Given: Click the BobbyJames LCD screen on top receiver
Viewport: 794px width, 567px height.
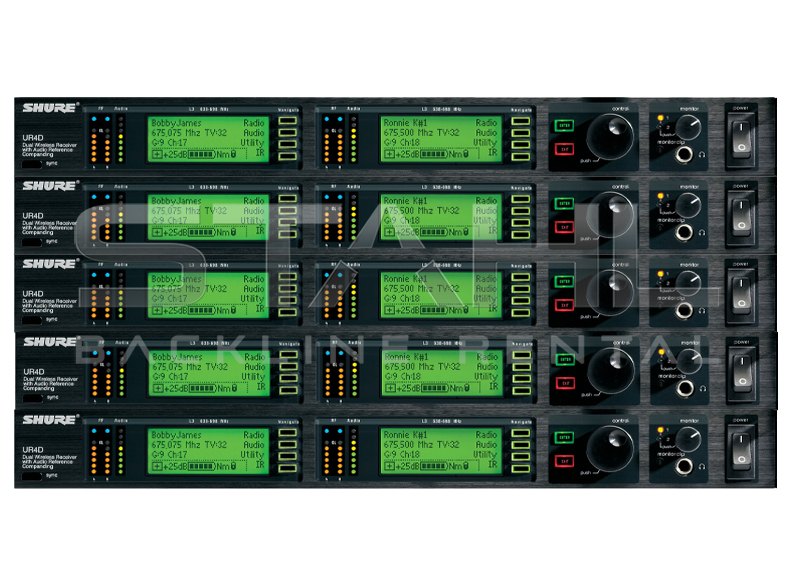Looking at the screenshot, I should pyautogui.click(x=208, y=139).
